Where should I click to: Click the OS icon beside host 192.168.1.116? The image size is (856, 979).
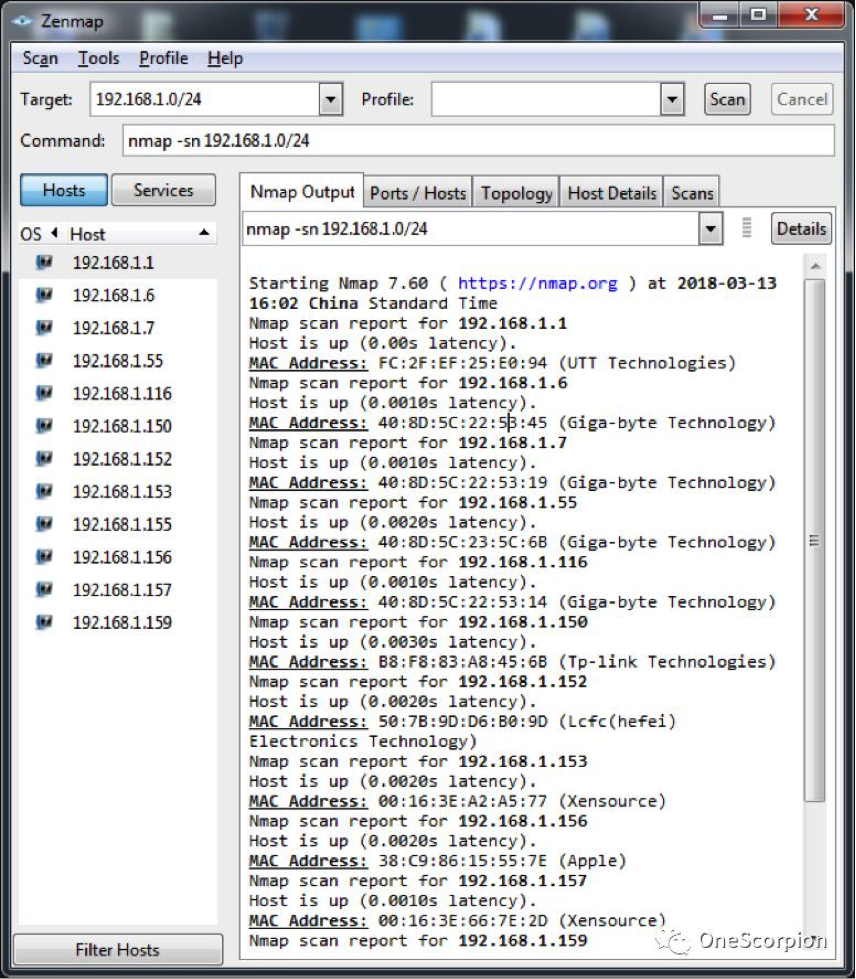[x=44, y=393]
